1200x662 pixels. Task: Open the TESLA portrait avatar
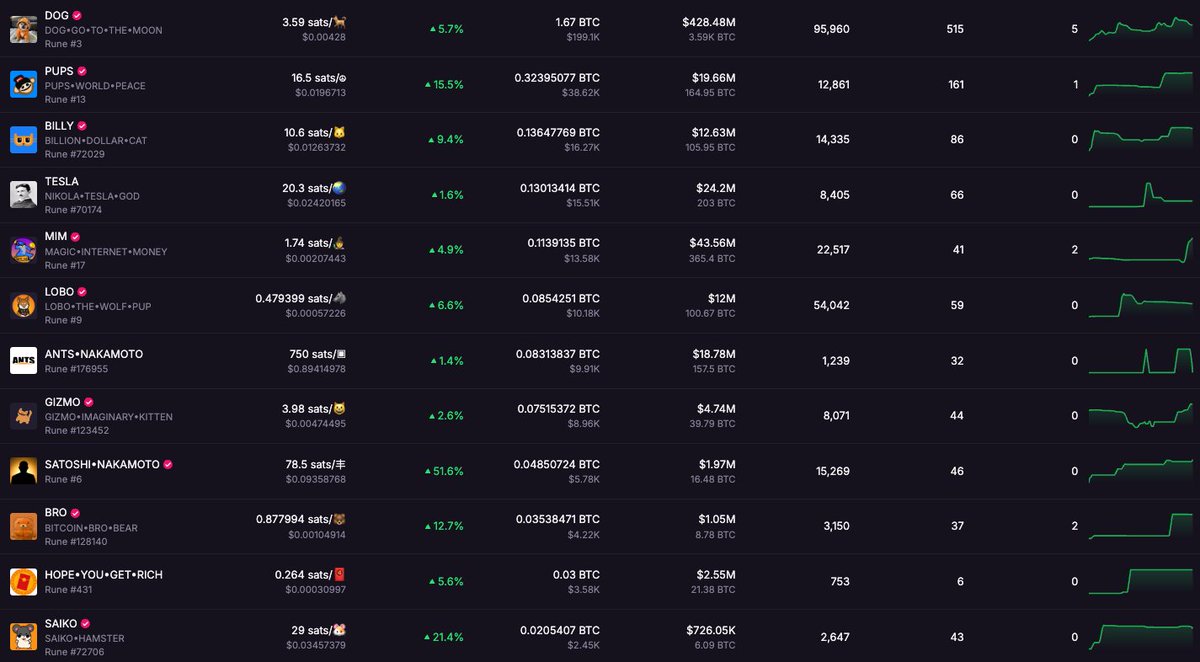coord(24,195)
